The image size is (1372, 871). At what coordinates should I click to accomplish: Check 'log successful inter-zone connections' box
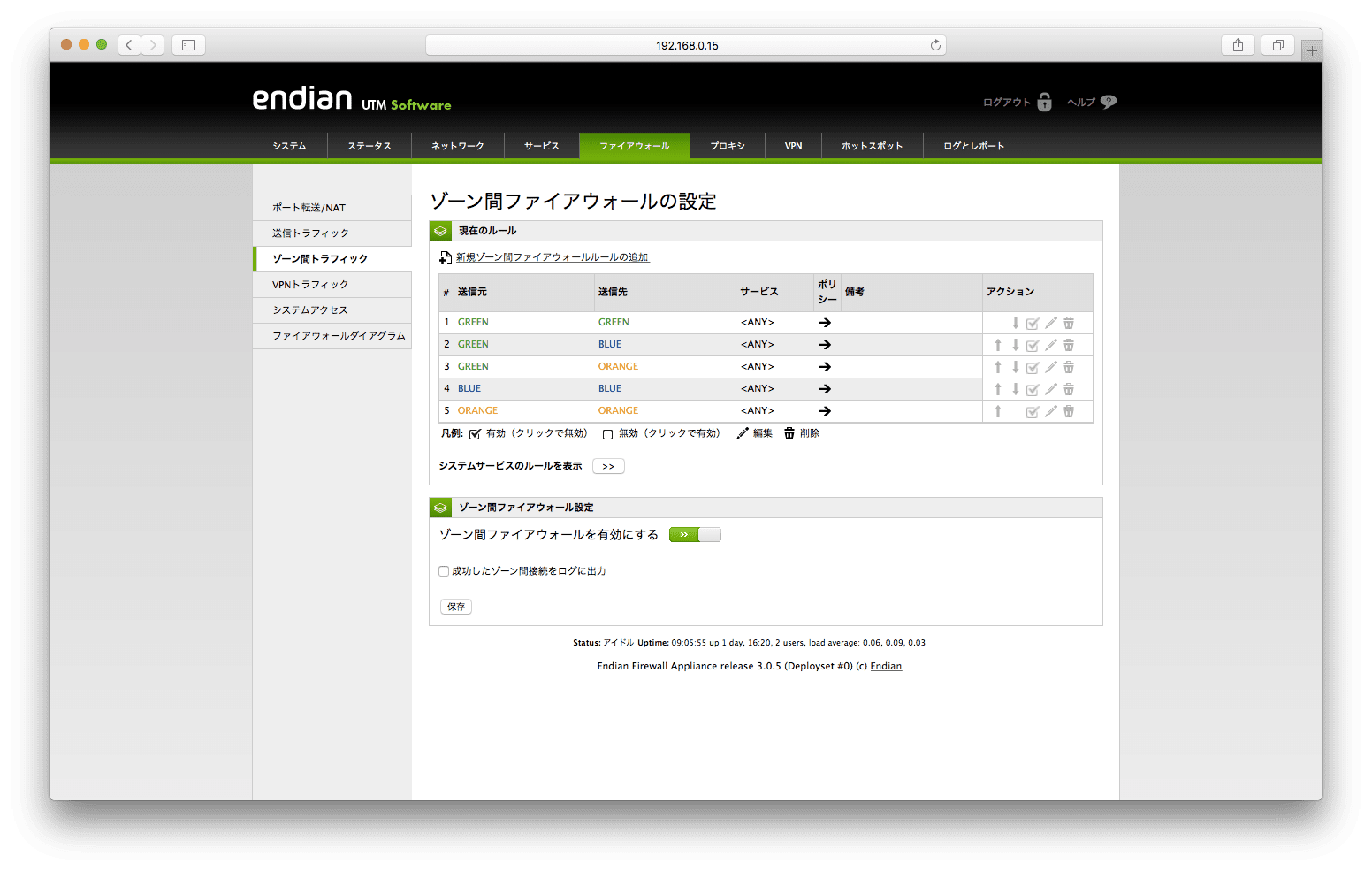click(x=444, y=571)
